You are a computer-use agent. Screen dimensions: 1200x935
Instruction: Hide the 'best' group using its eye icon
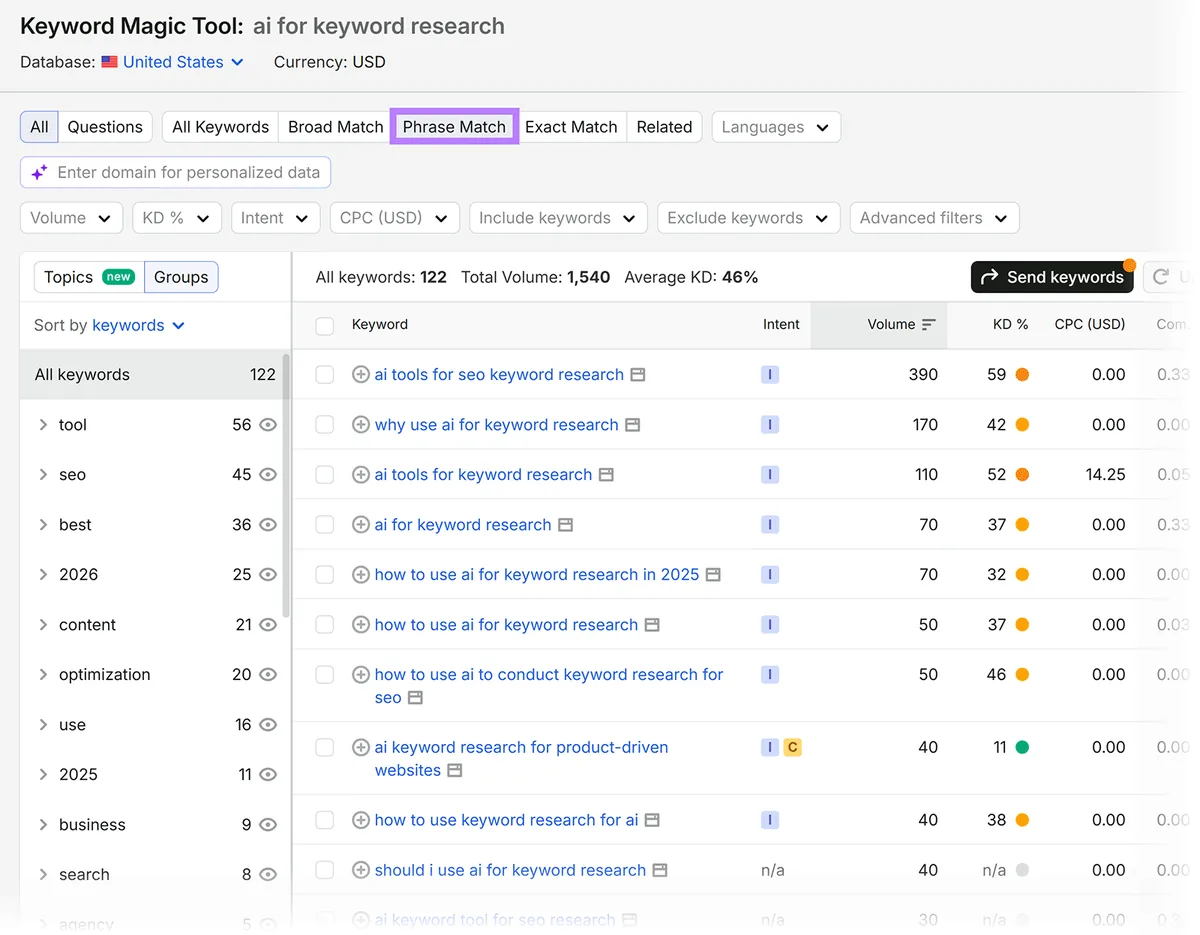(267, 525)
